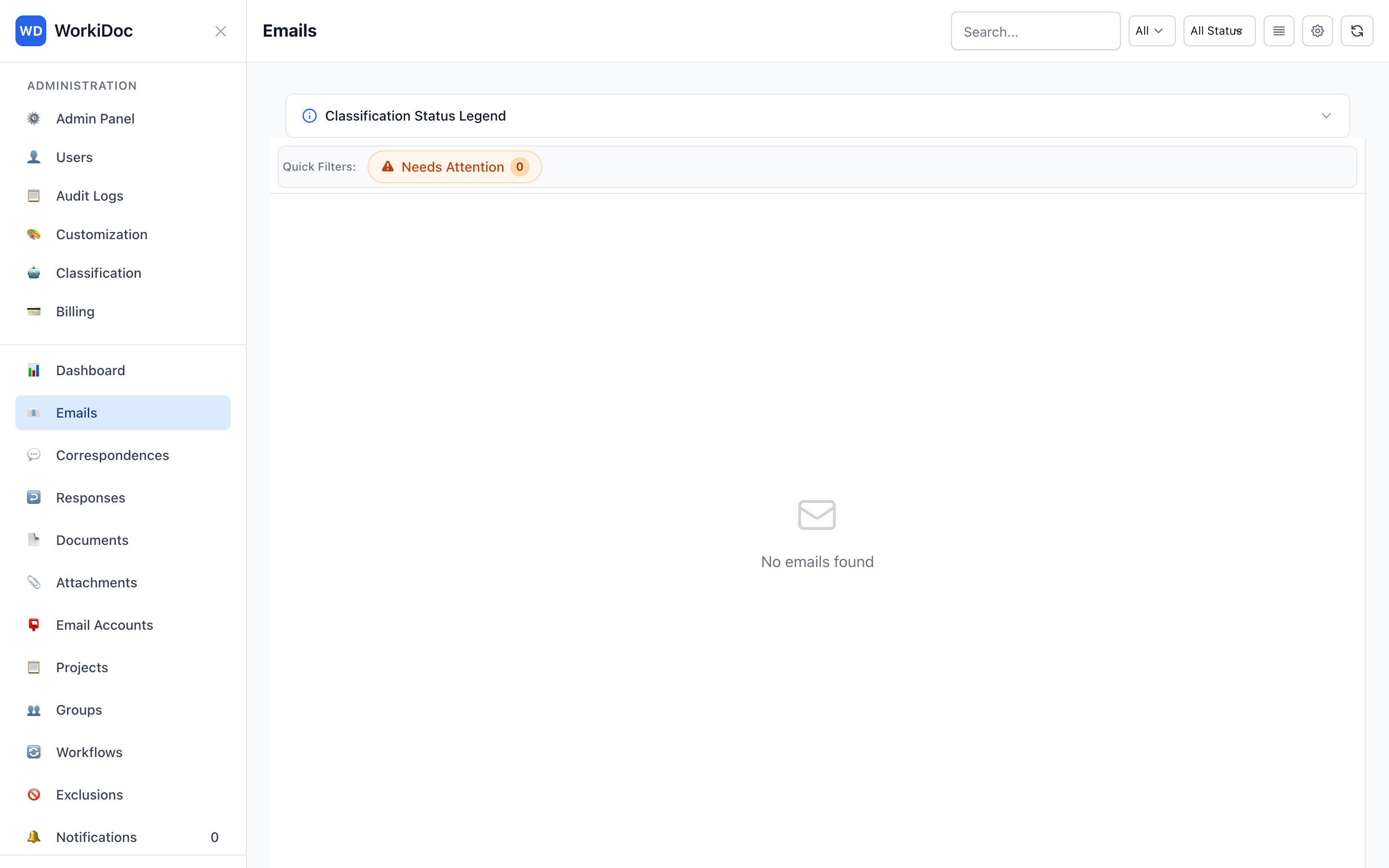Image resolution: width=1389 pixels, height=868 pixels.
Task: Open Notifications from the sidebar
Action: coord(96,837)
